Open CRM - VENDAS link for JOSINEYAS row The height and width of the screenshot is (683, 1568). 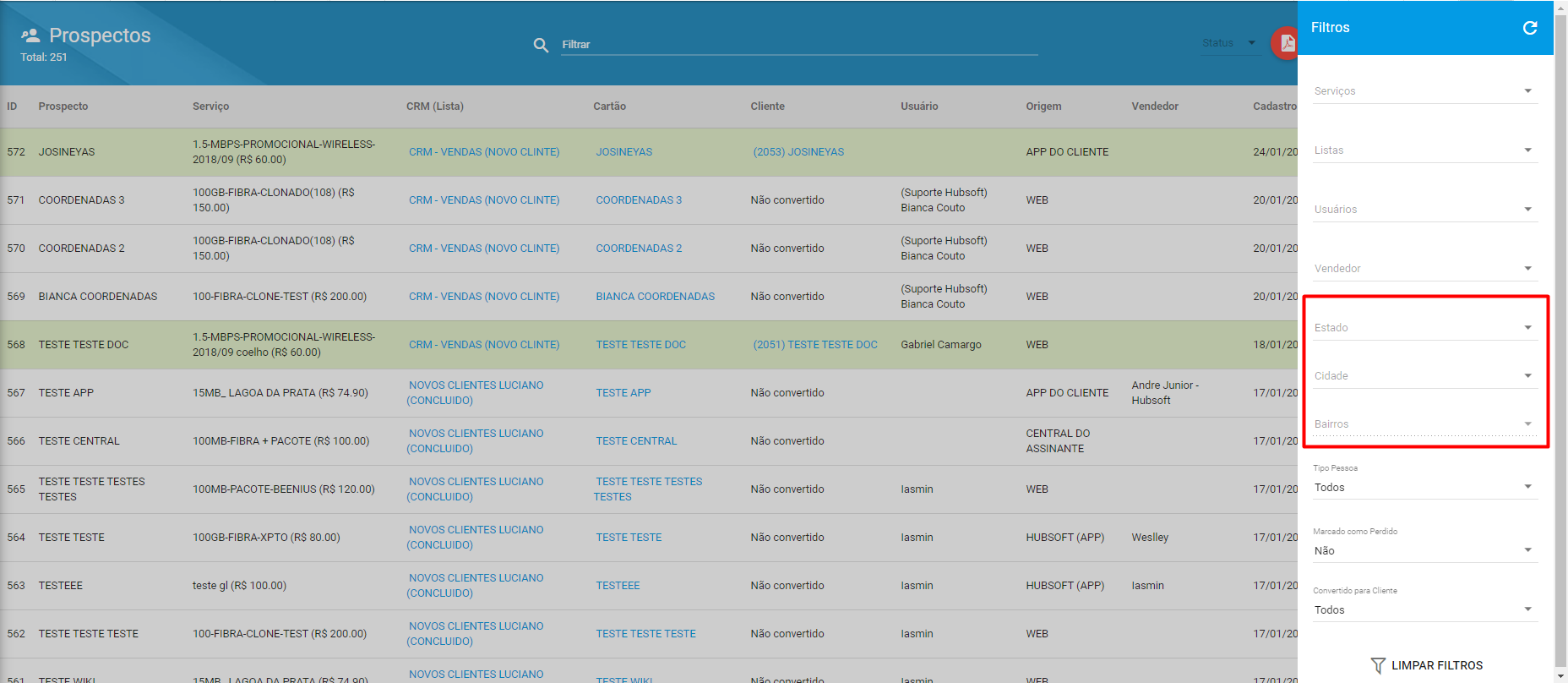click(x=484, y=152)
